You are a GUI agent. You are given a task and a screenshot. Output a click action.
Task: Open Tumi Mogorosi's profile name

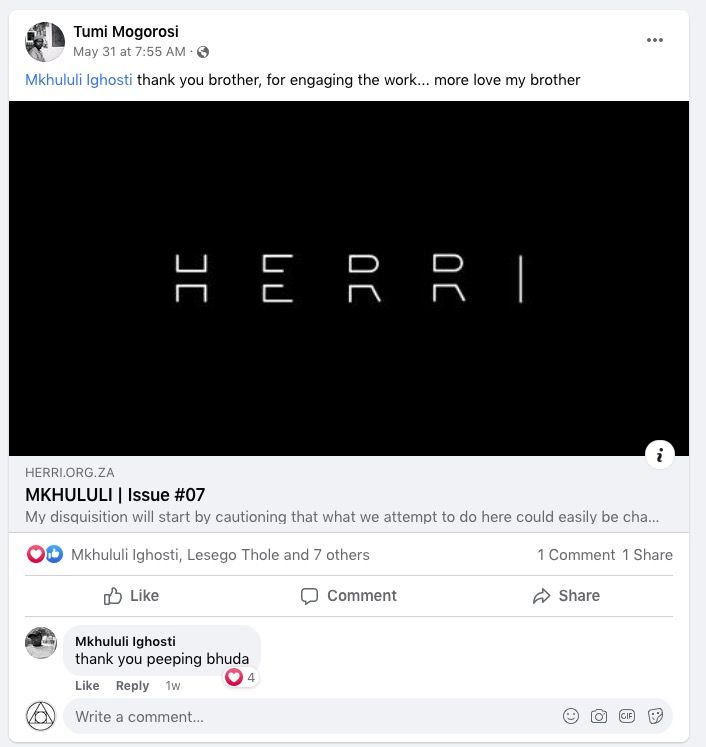point(126,32)
